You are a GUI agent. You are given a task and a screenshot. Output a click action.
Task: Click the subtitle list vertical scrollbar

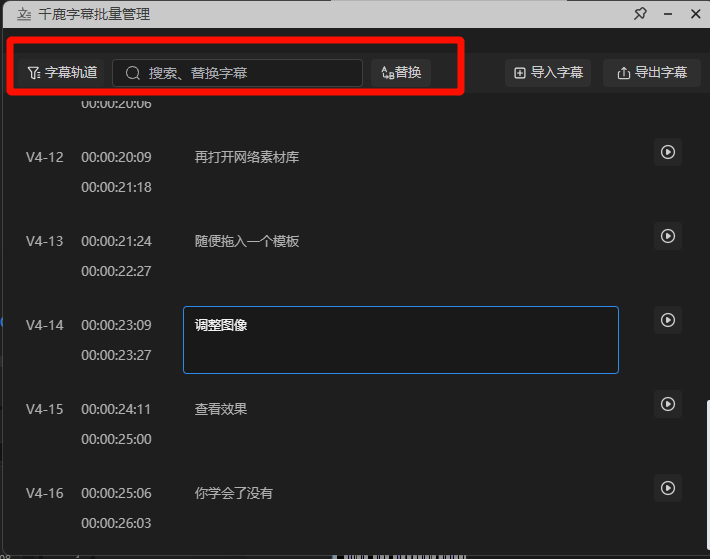click(x=708, y=475)
